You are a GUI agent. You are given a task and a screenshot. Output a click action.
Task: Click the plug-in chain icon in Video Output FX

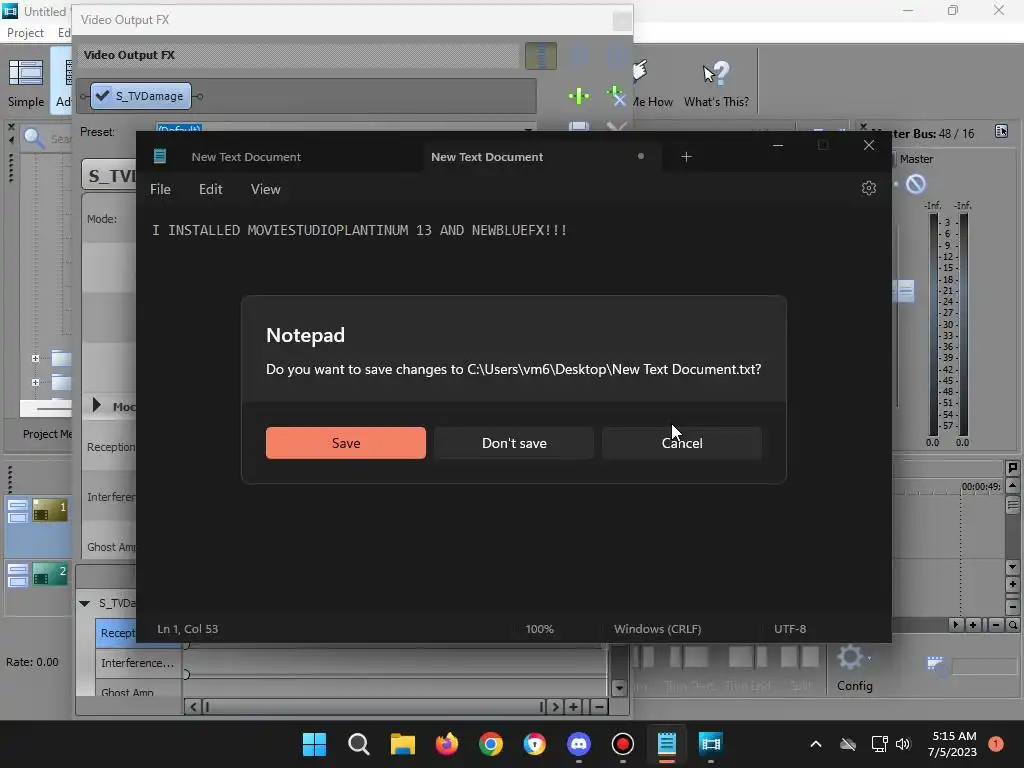tap(541, 56)
